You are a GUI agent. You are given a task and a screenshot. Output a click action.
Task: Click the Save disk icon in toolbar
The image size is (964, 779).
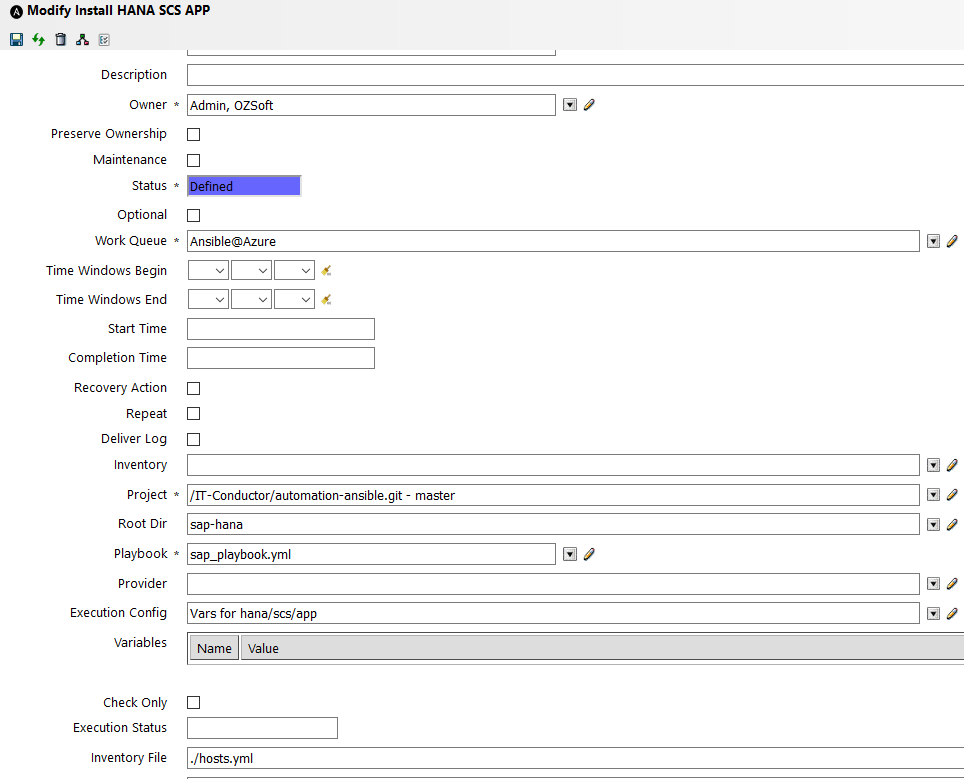pos(17,40)
